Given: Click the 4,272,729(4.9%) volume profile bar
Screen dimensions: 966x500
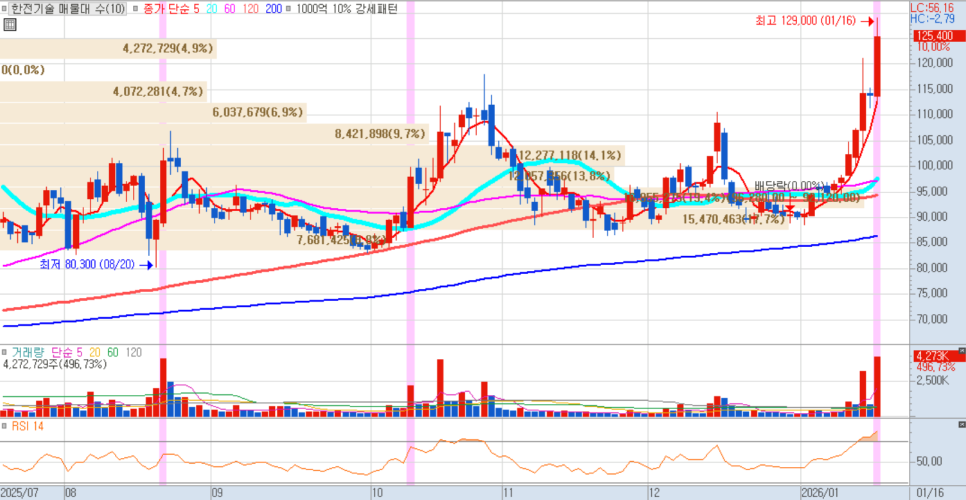Looking at the screenshot, I should (x=108, y=48).
